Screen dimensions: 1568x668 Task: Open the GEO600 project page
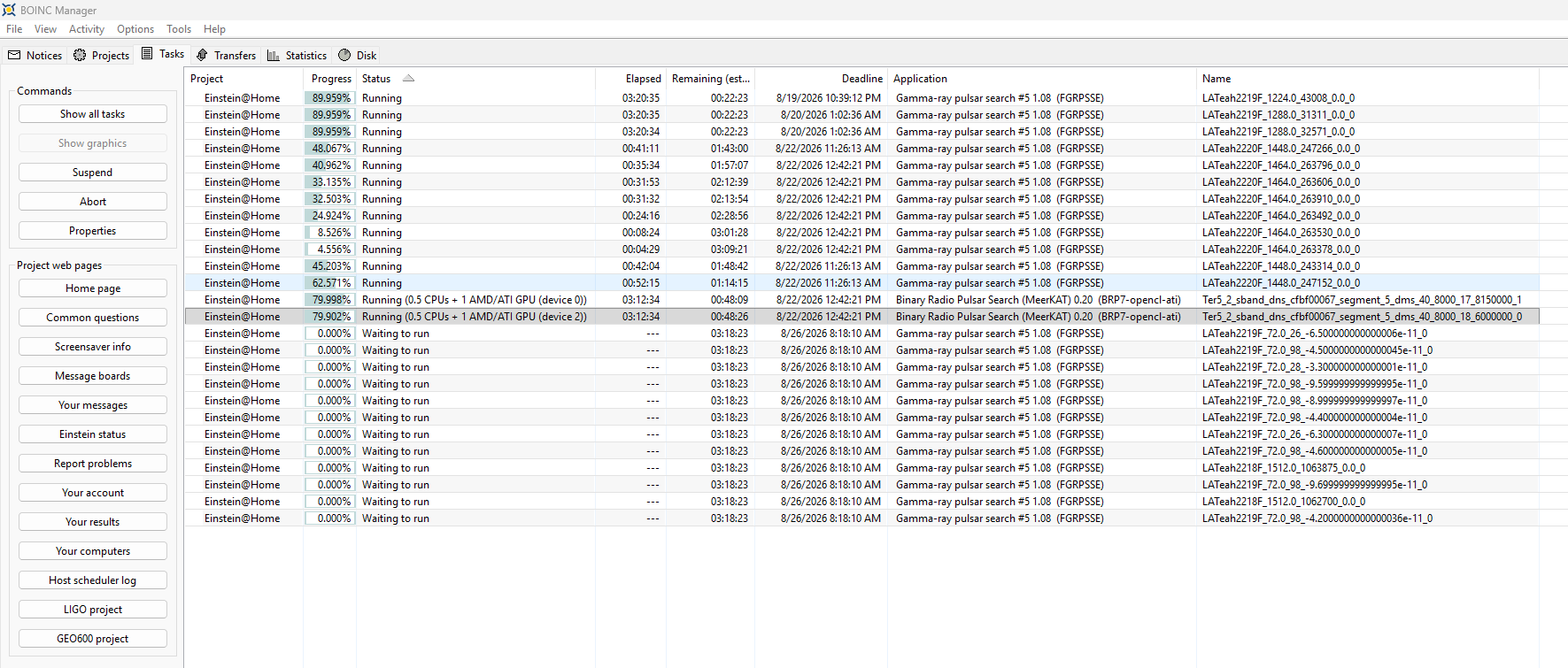point(93,639)
